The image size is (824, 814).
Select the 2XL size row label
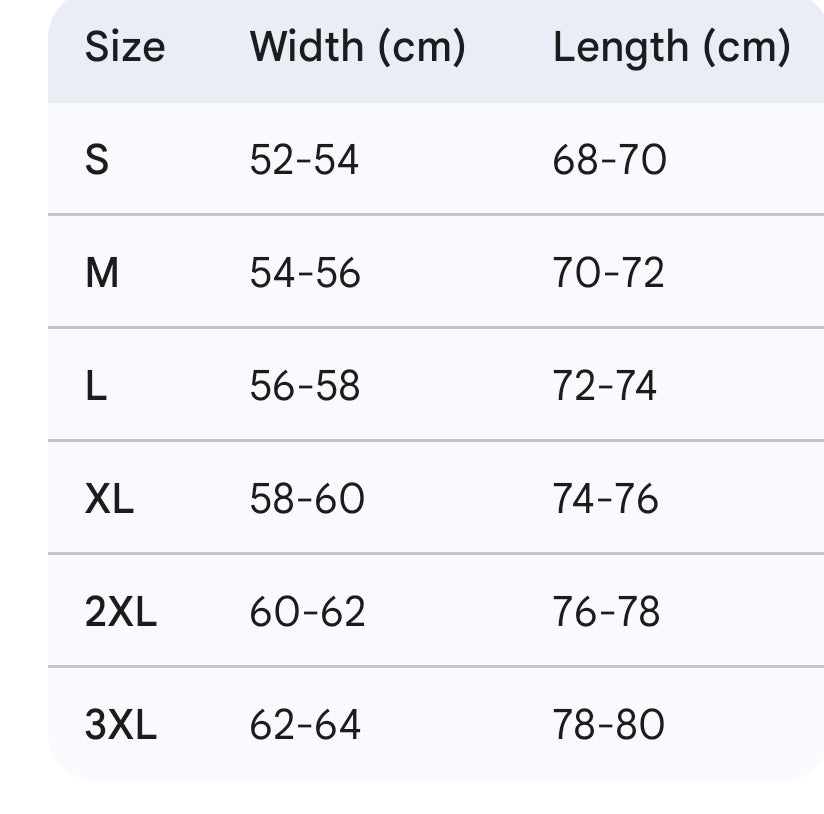(x=121, y=612)
